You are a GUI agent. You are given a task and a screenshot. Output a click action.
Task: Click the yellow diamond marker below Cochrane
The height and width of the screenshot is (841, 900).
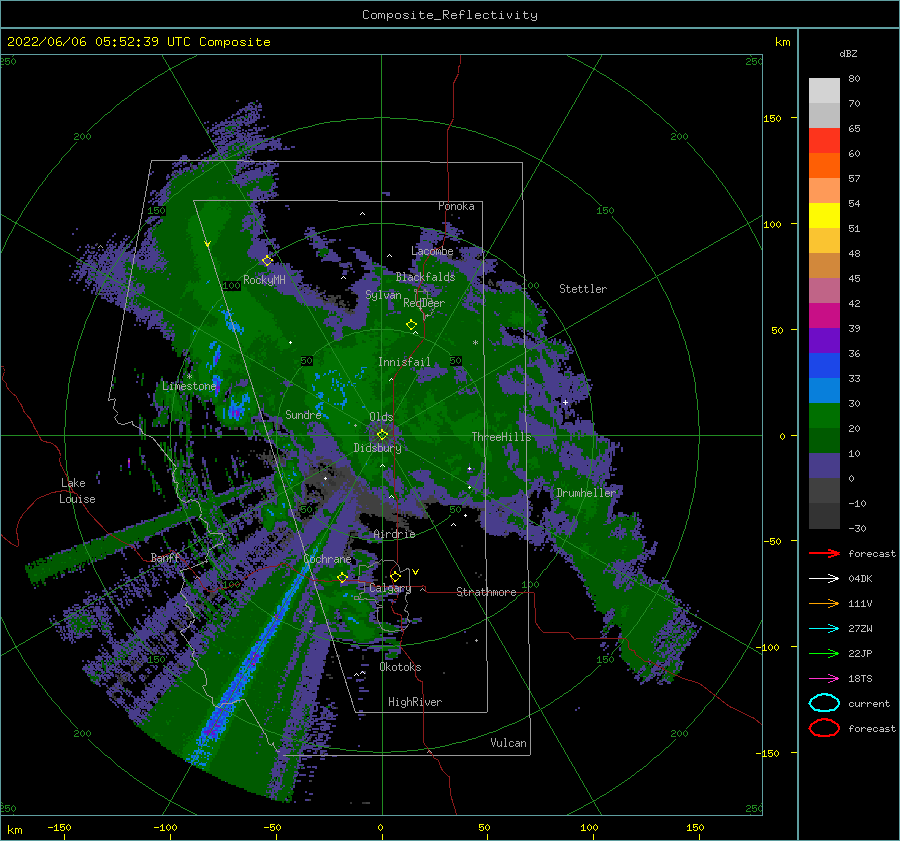point(343,577)
